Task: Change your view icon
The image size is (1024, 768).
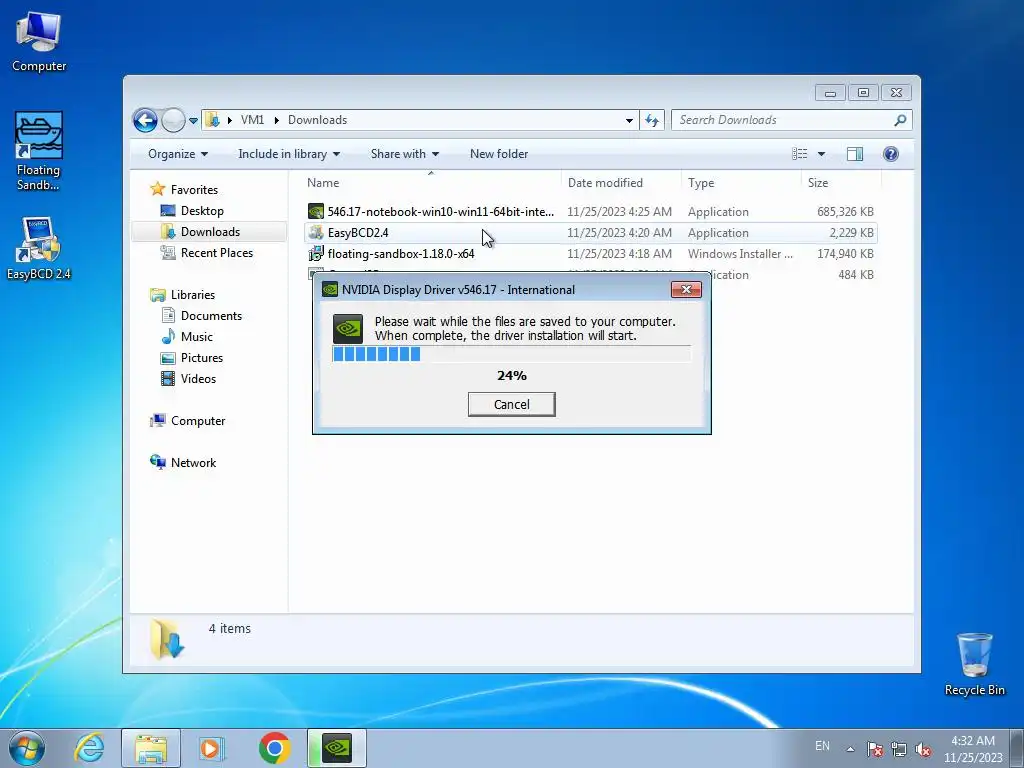Action: 799,154
